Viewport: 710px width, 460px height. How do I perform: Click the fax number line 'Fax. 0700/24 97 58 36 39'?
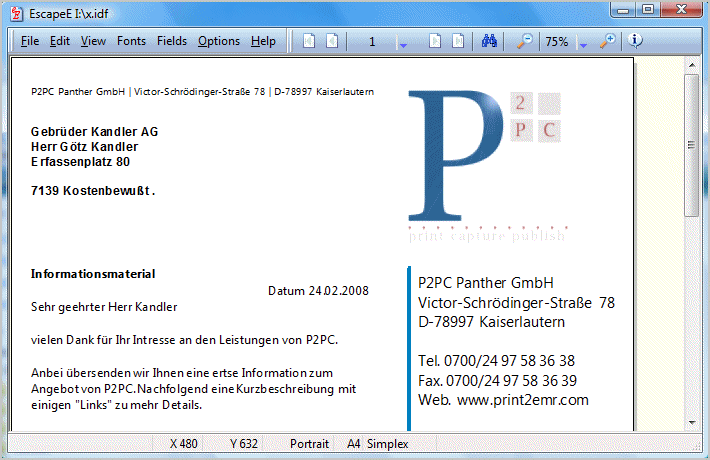(x=497, y=380)
